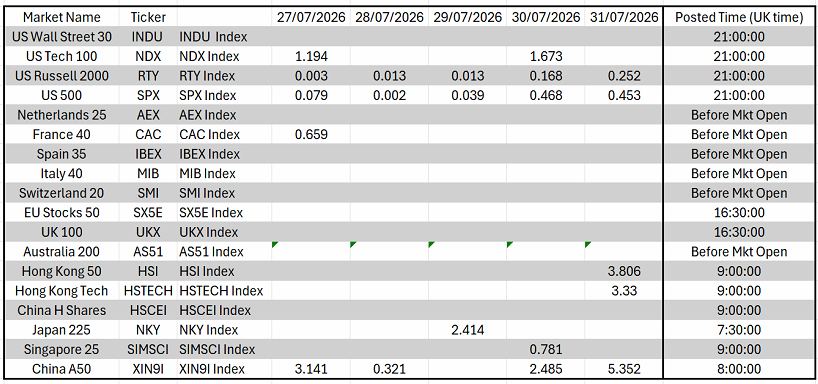818x384 pixels.
Task: Click XIN9I value 2.485
Action: click(x=546, y=369)
